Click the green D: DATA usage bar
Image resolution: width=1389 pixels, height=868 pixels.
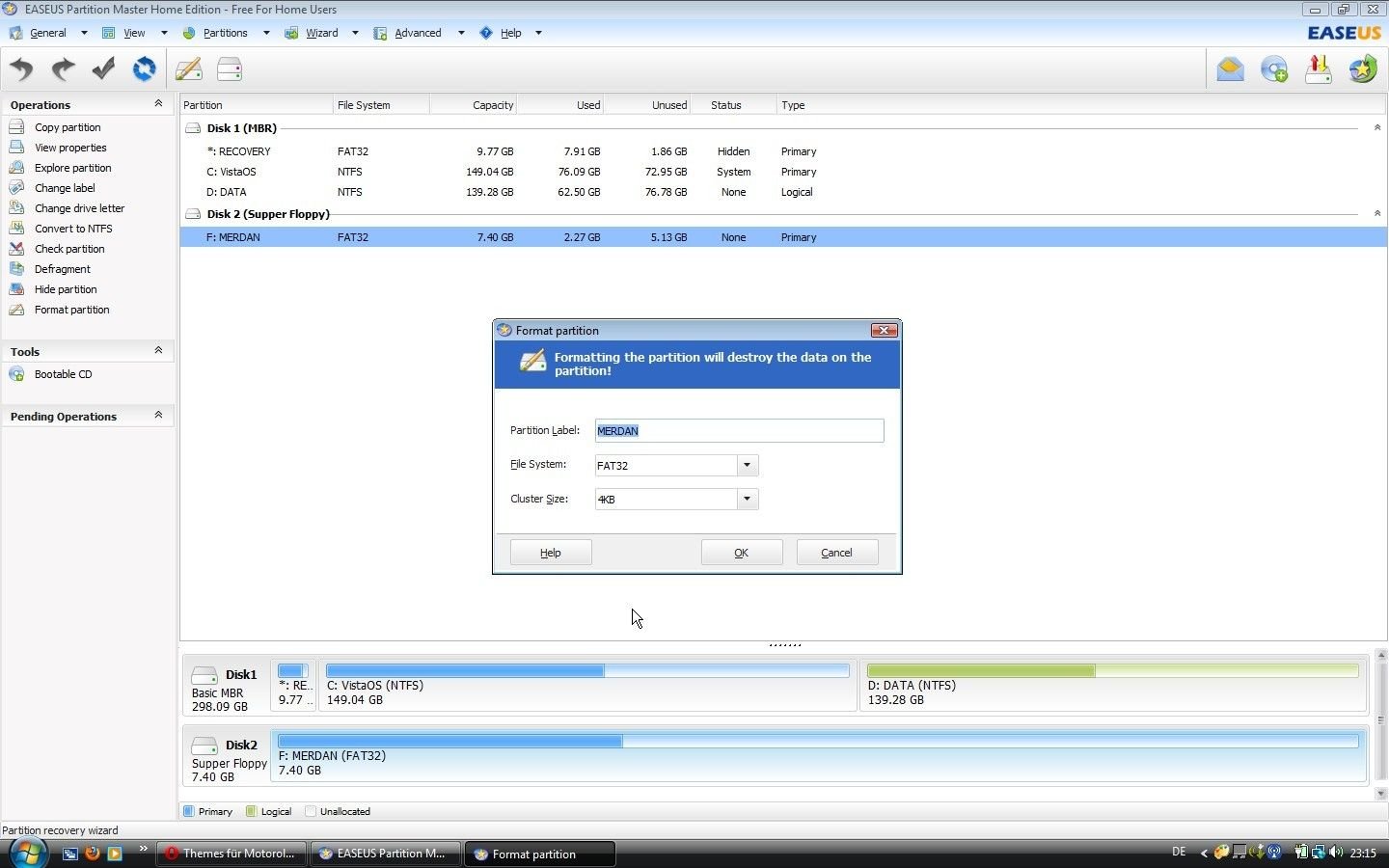click(x=1112, y=670)
